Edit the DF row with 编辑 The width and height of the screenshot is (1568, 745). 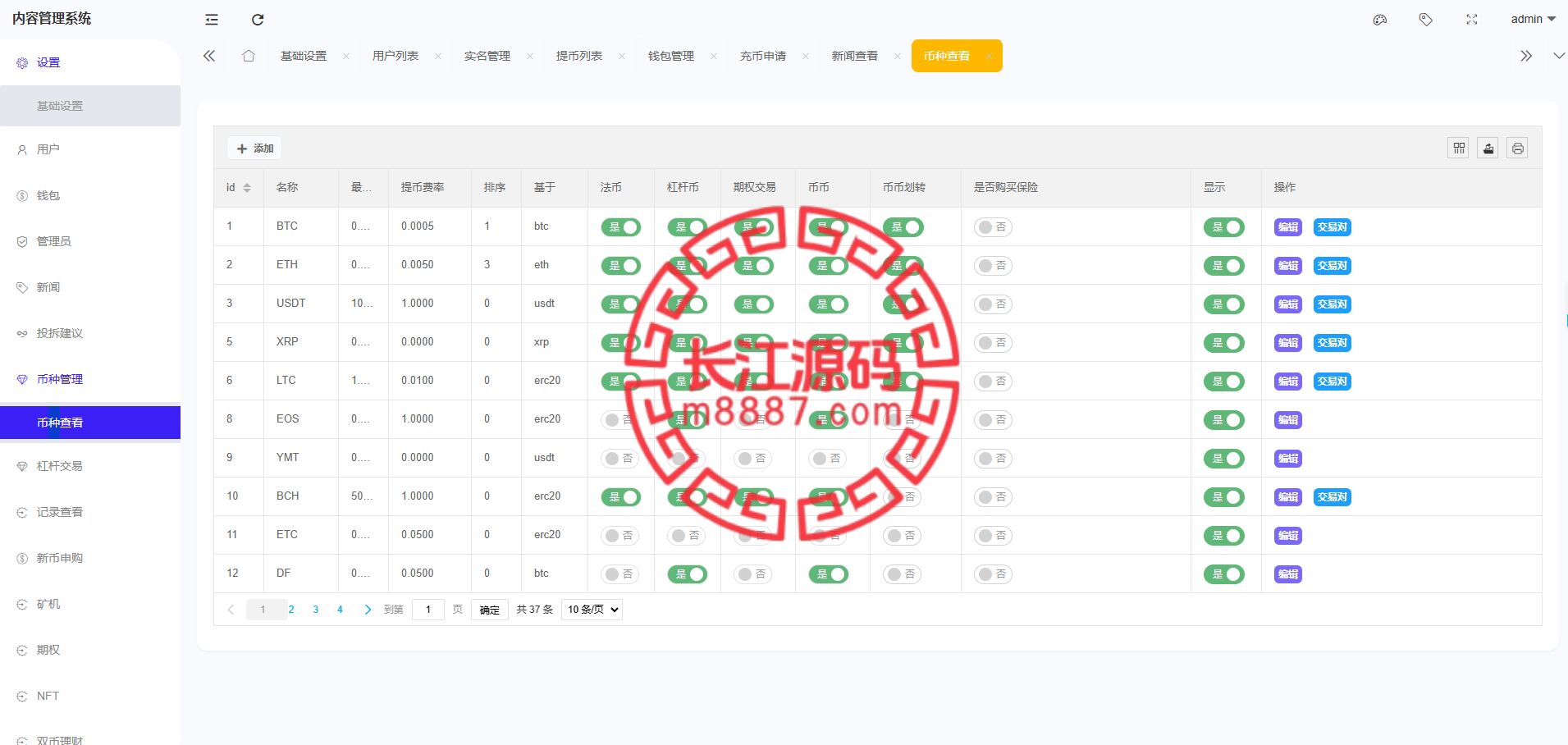coord(1288,574)
